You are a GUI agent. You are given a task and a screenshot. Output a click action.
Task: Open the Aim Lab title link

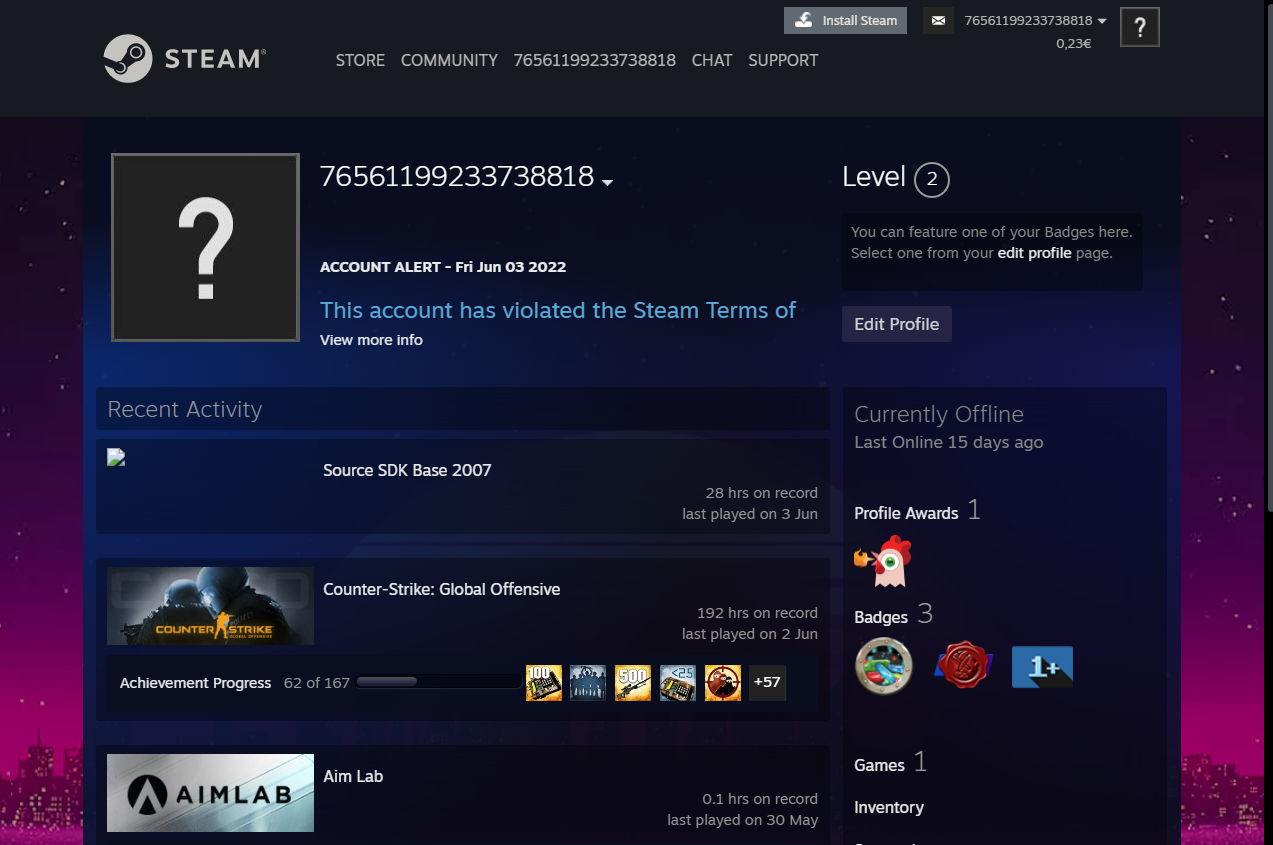pyautogui.click(x=353, y=776)
